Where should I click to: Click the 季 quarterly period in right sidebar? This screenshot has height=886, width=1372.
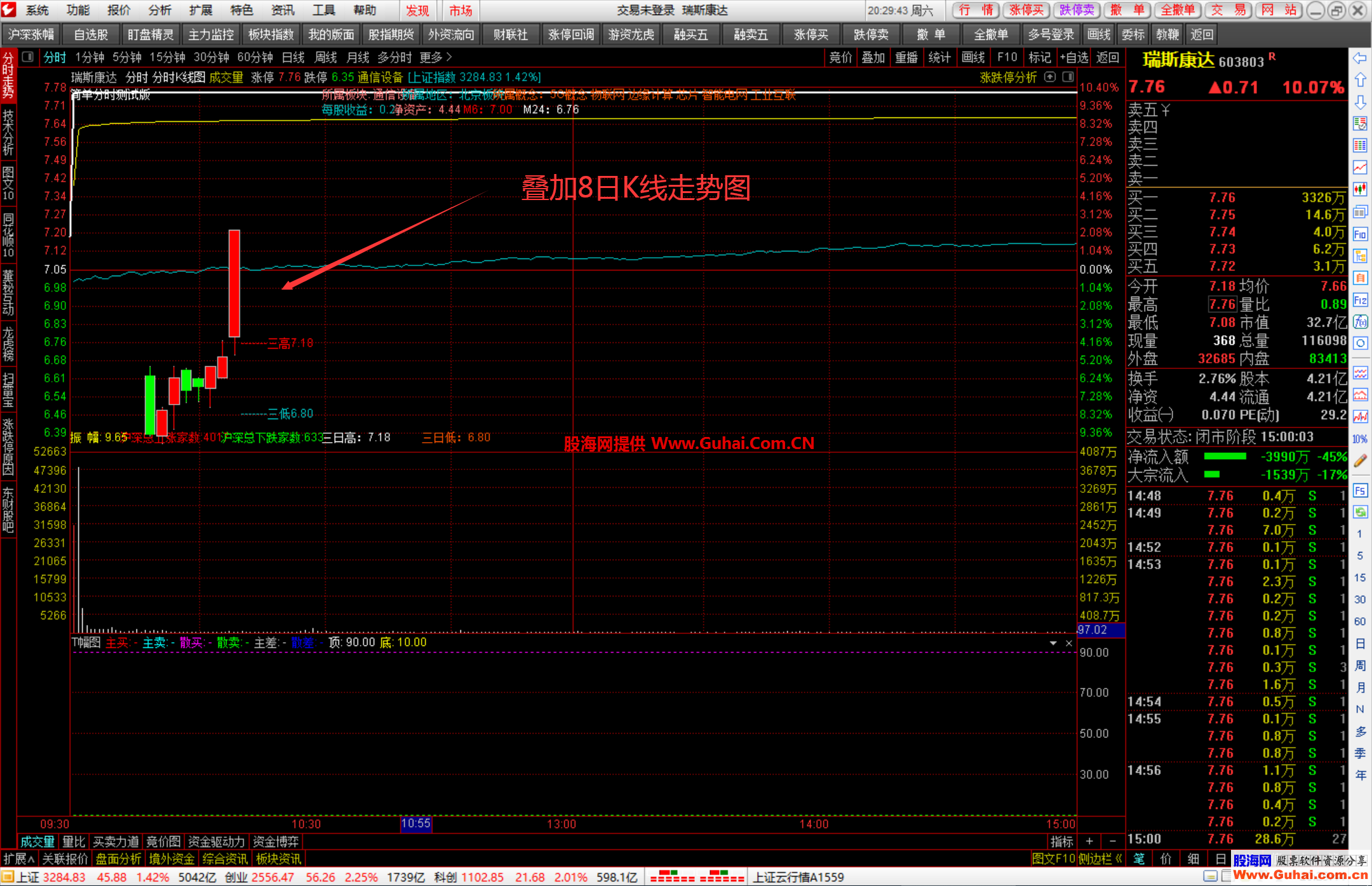(x=1360, y=753)
